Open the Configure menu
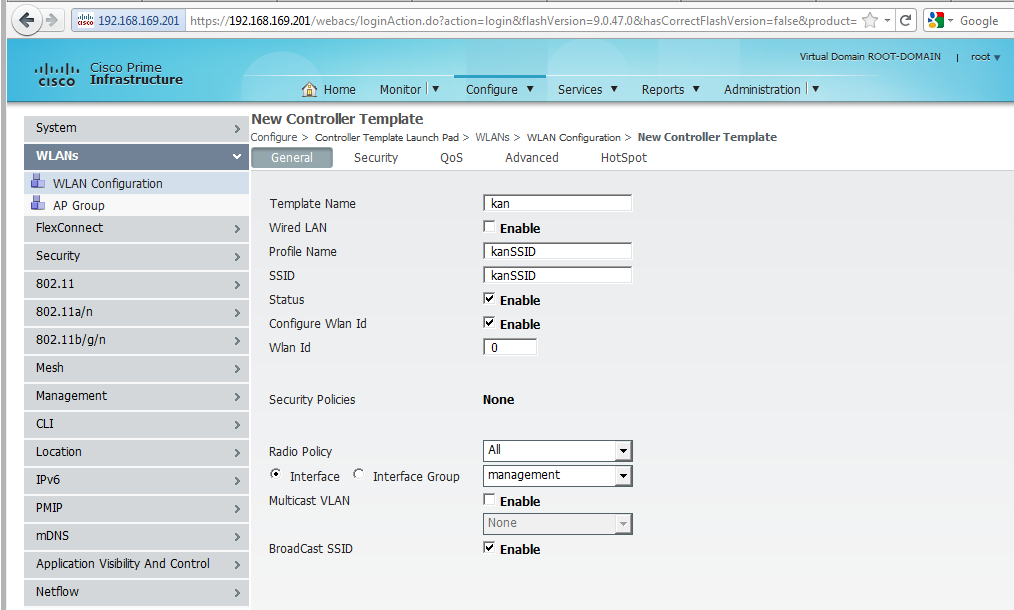The width and height of the screenshot is (1014, 610). pos(499,89)
